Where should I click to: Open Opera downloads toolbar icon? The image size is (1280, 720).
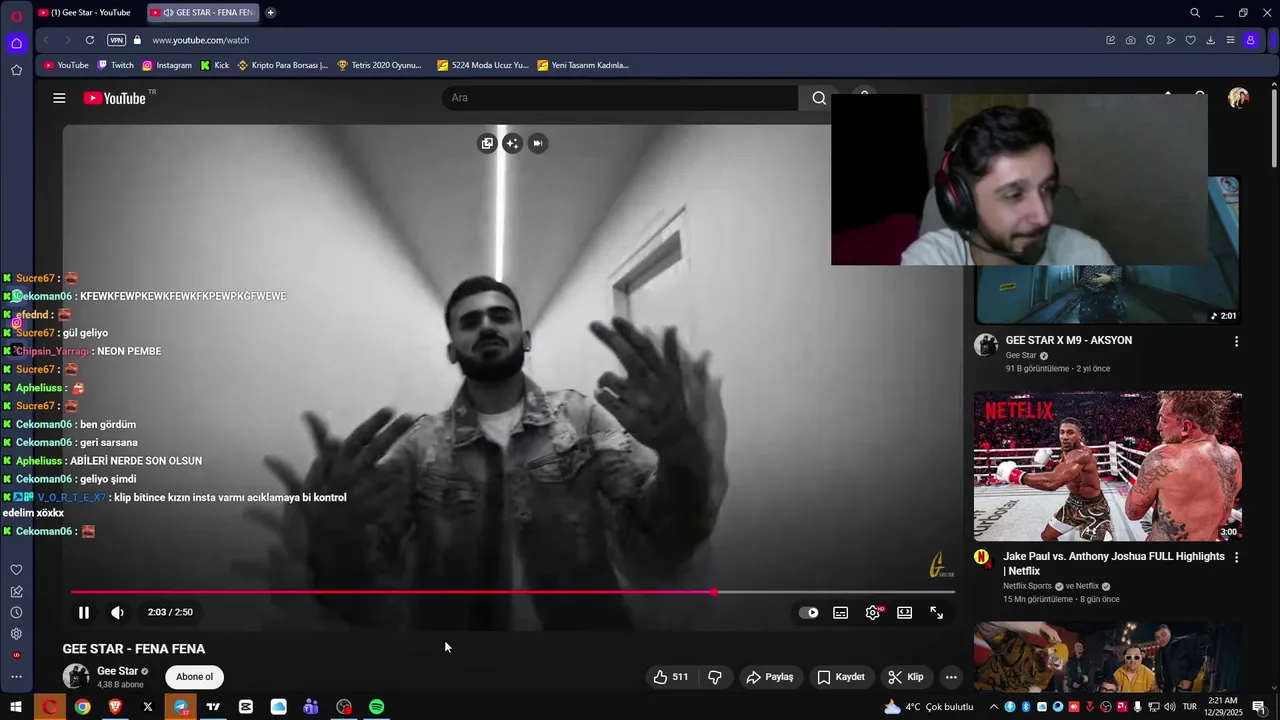tap(1210, 40)
